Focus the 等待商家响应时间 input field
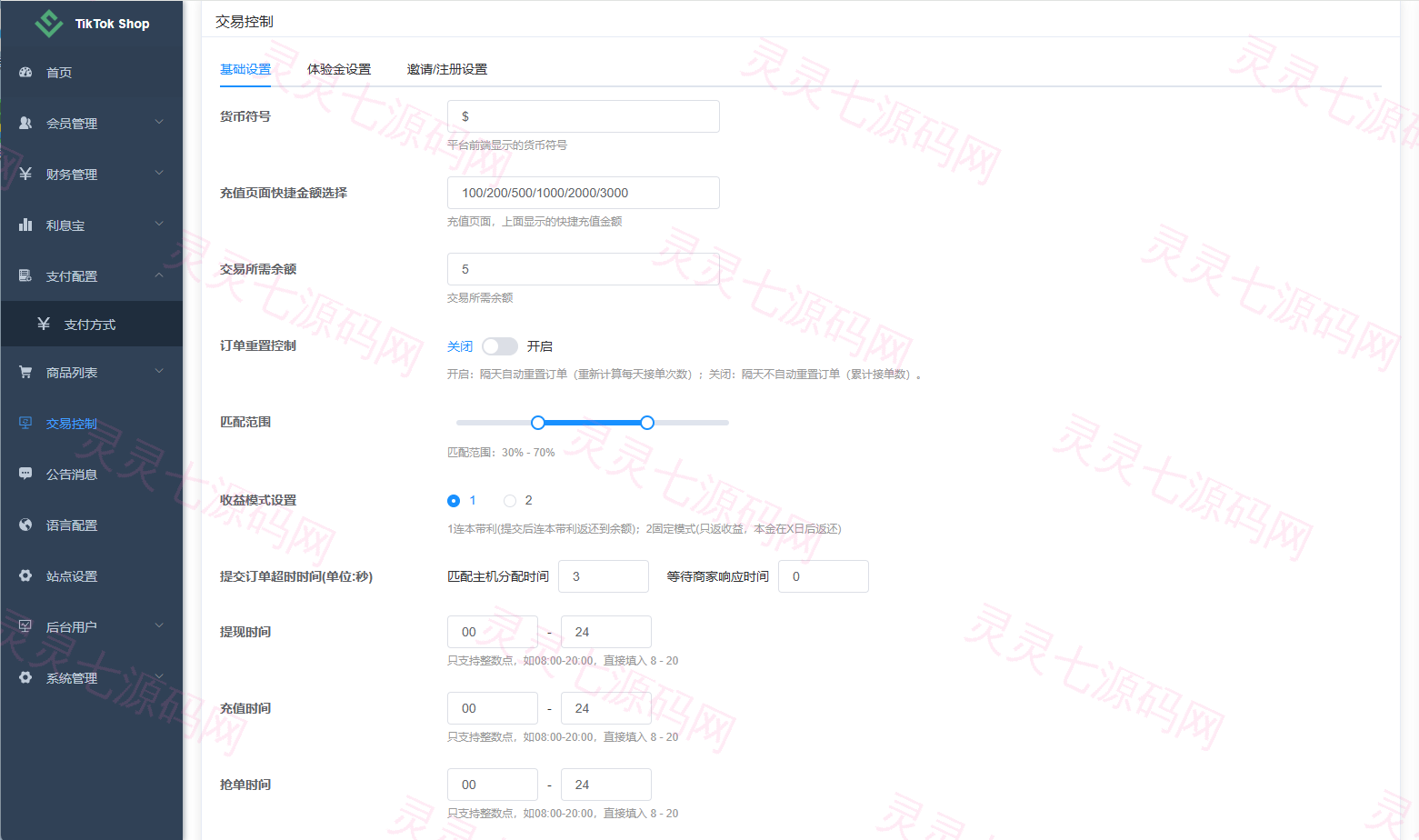 click(x=824, y=576)
